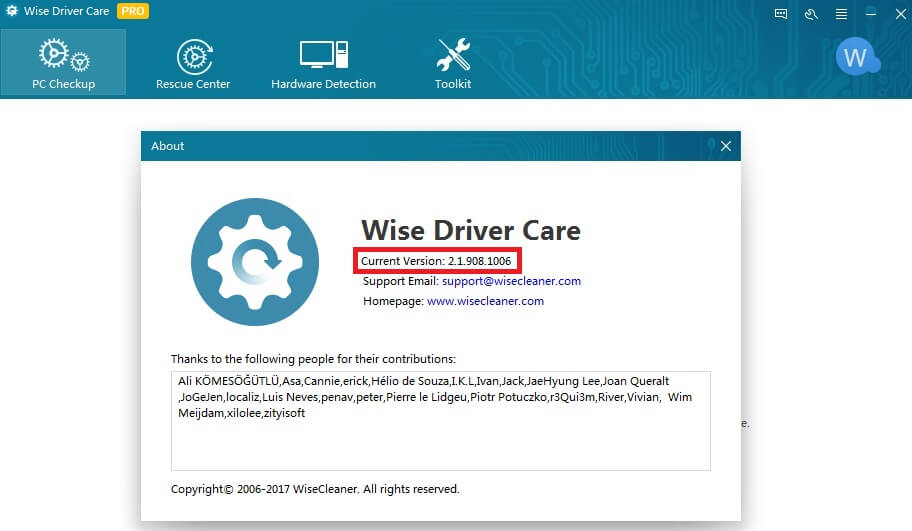Click the key registration icon in title bar
The height and width of the screenshot is (531, 912).
(x=811, y=13)
